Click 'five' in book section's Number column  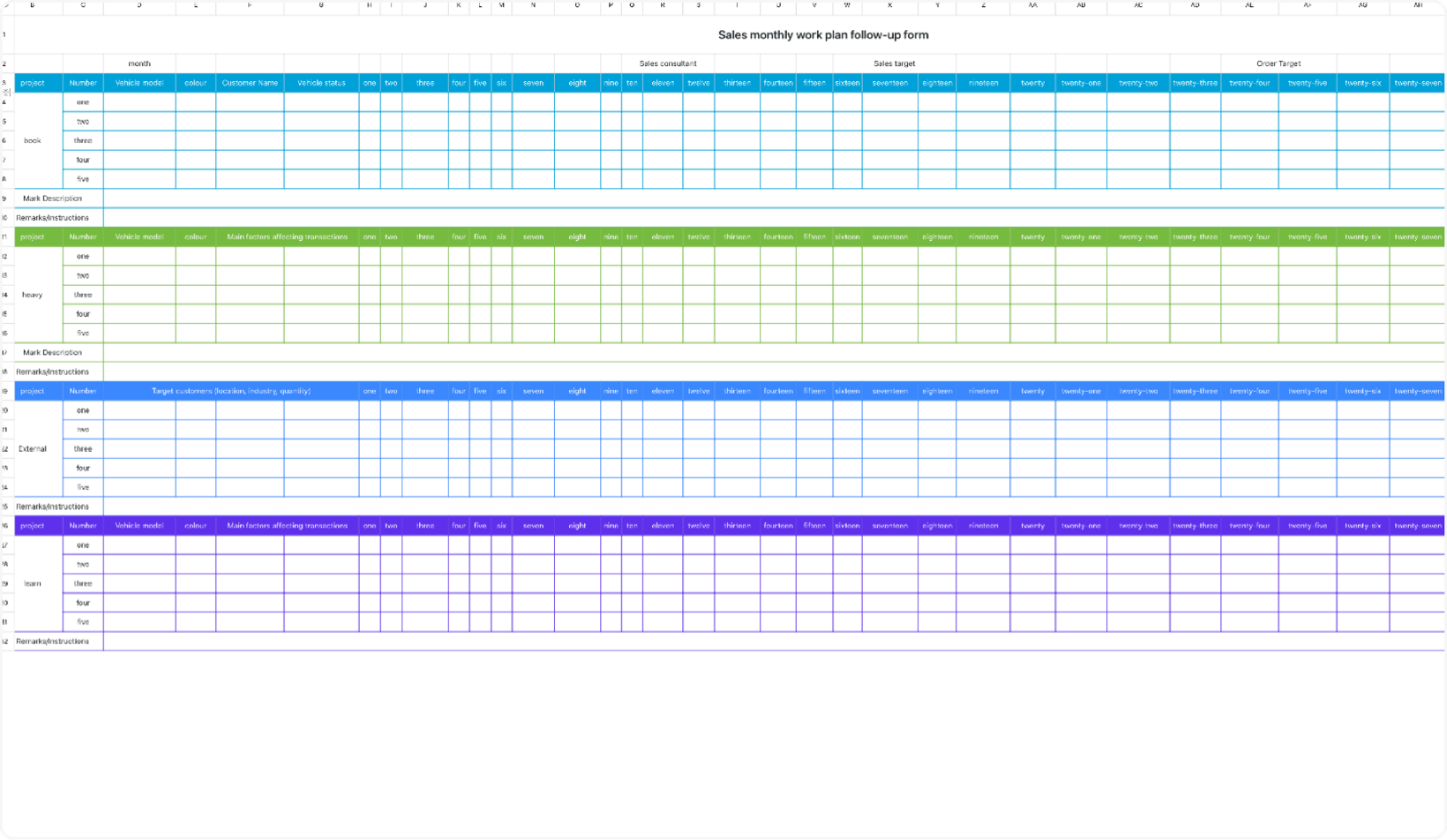[83, 179]
